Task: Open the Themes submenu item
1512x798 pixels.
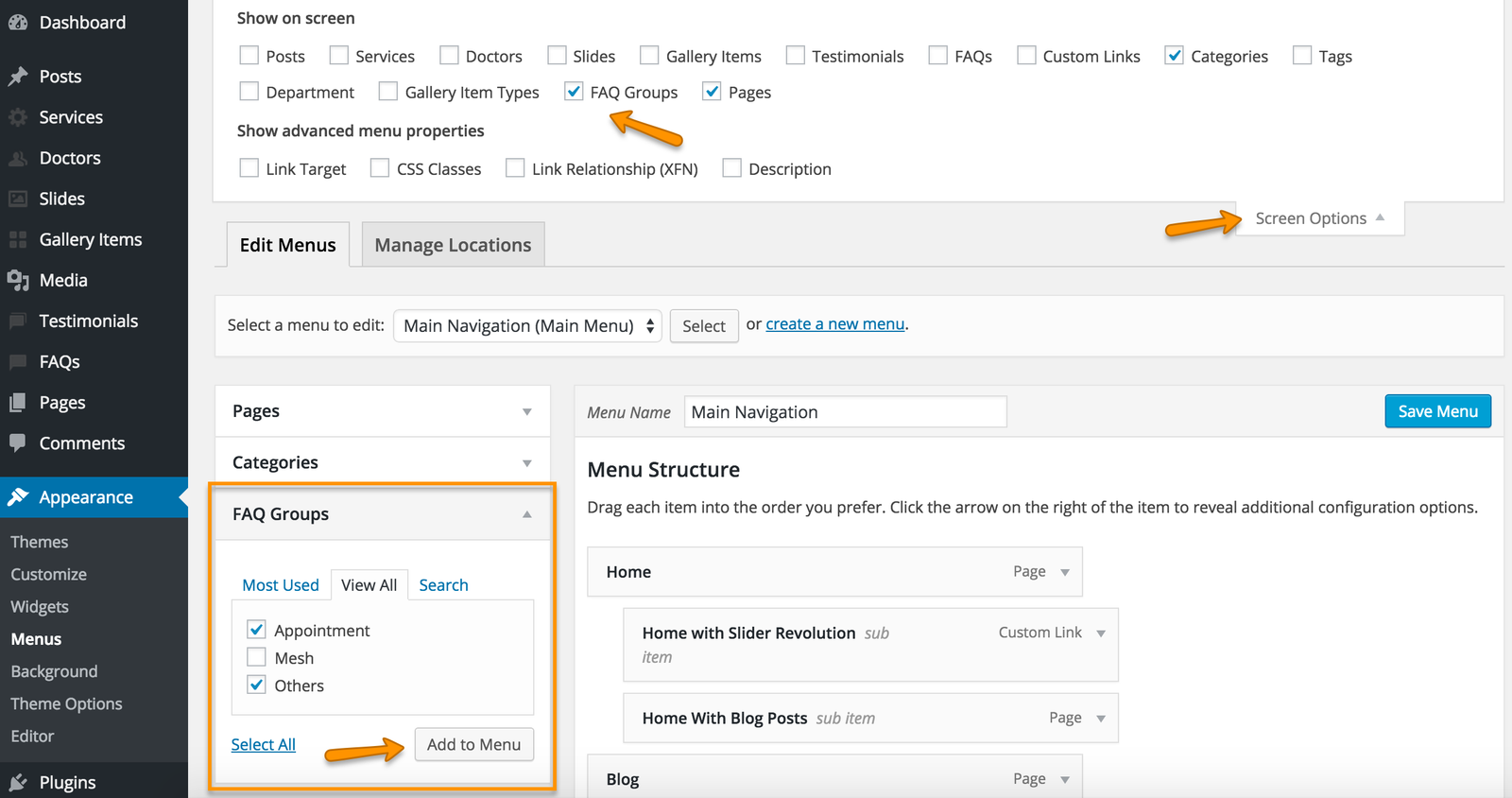Action: point(40,542)
